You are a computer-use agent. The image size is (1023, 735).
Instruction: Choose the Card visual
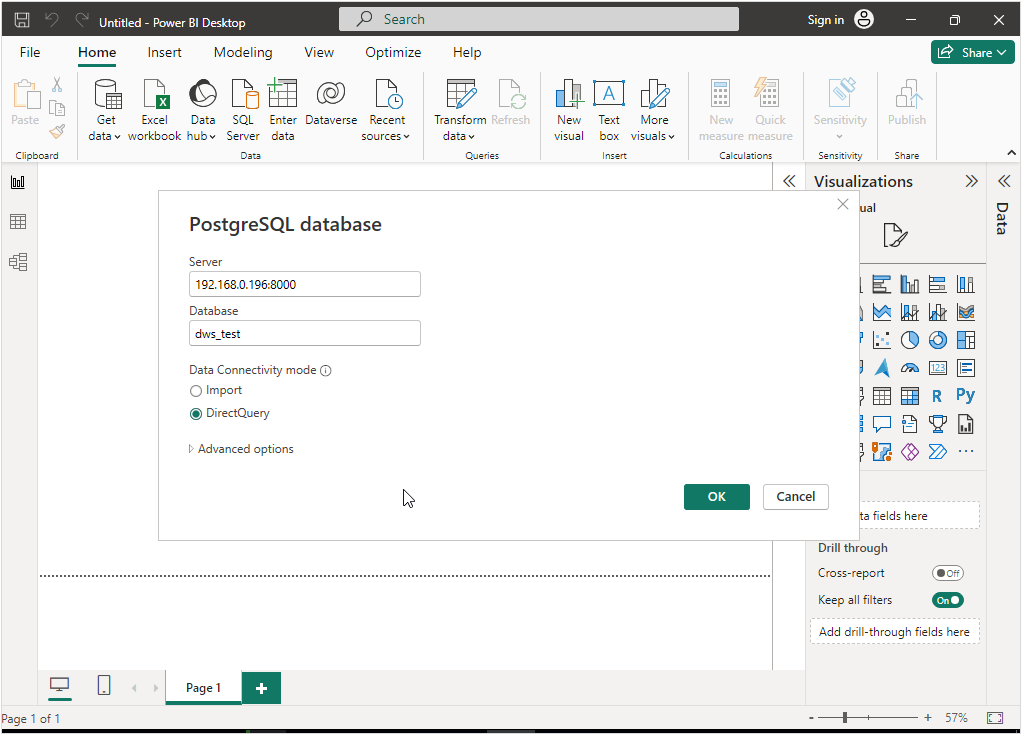(938, 368)
